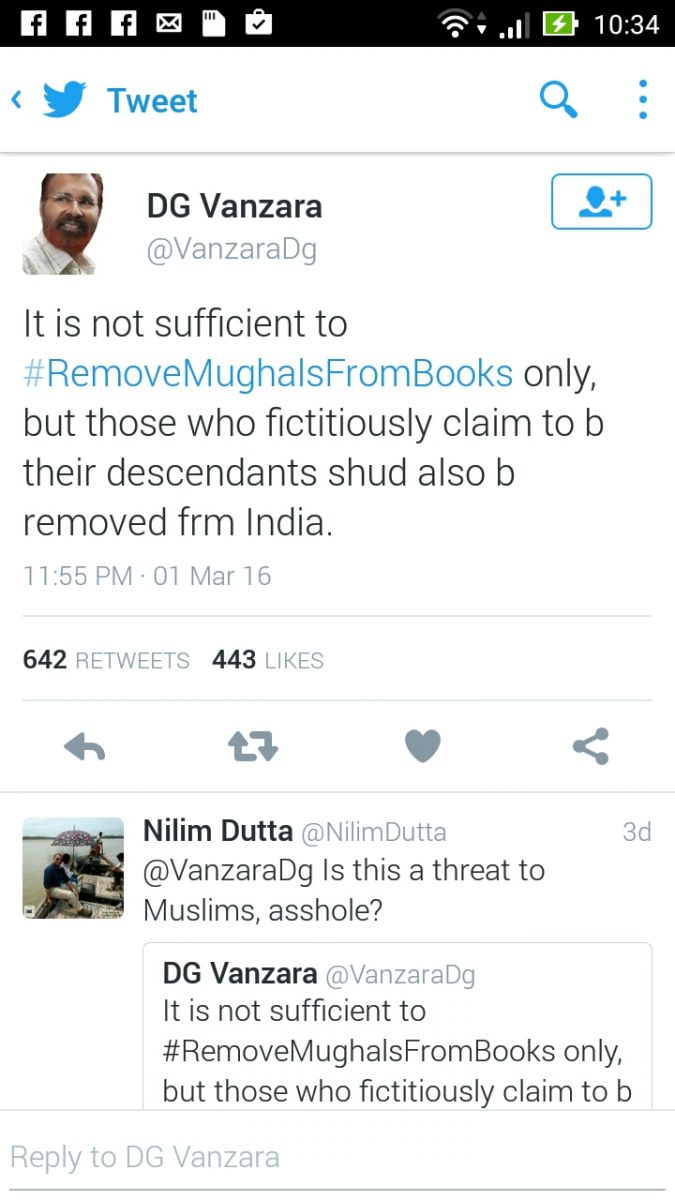This screenshot has height=1200, width=675.
Task: View the 642 retweets list
Action: [x=106, y=660]
